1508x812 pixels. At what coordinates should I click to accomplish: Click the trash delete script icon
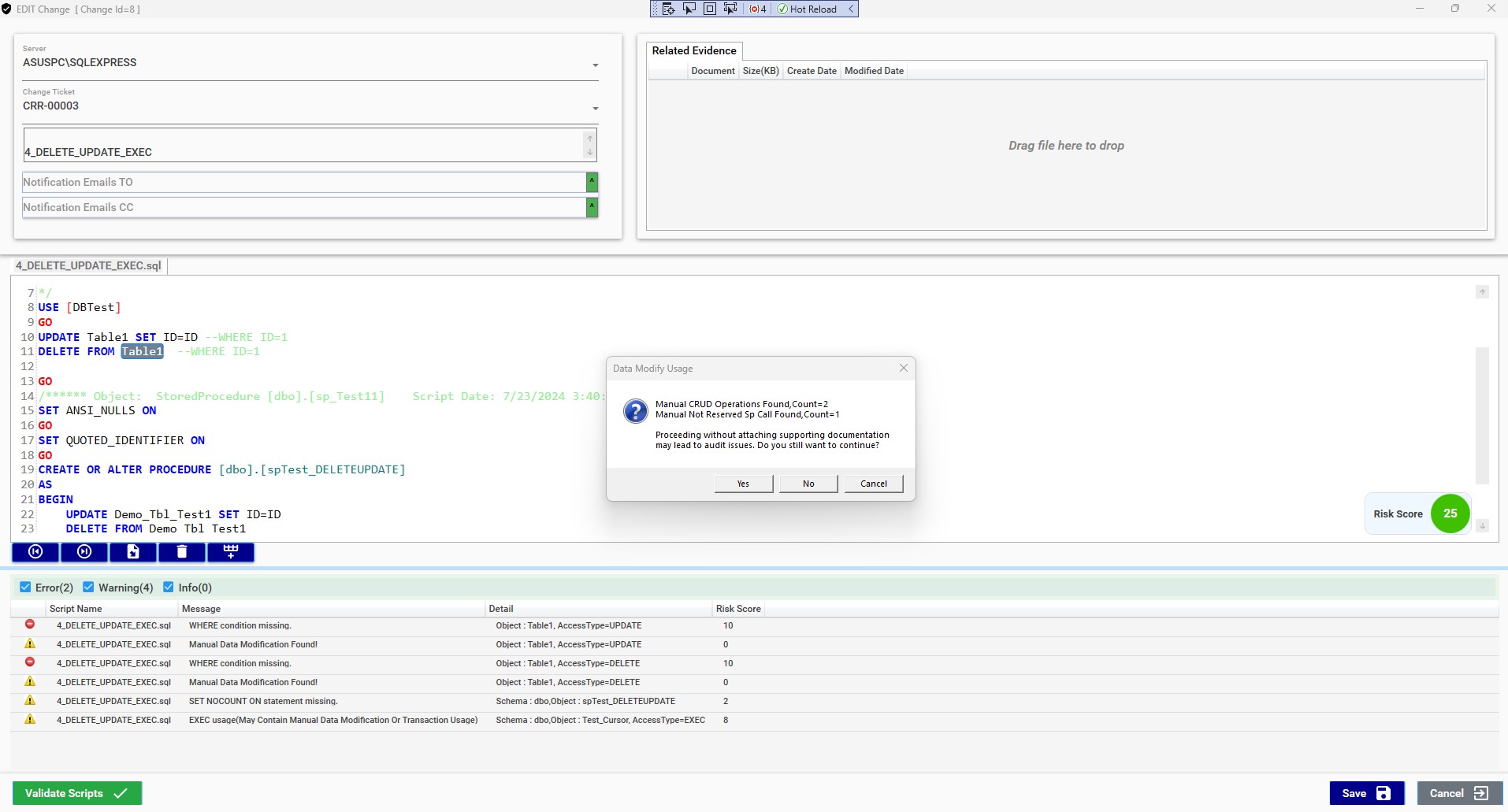coord(182,552)
